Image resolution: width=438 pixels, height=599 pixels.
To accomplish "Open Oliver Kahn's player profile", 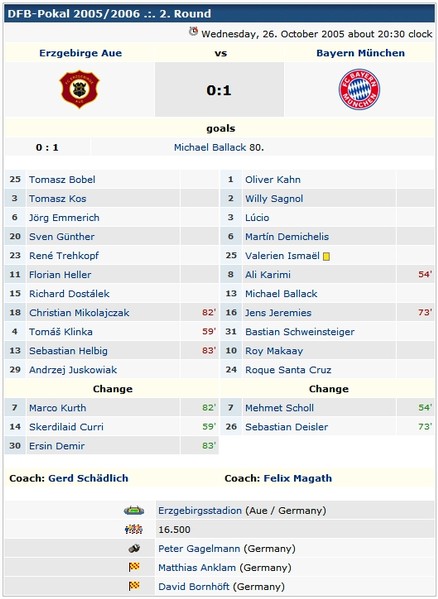I will point(273,180).
